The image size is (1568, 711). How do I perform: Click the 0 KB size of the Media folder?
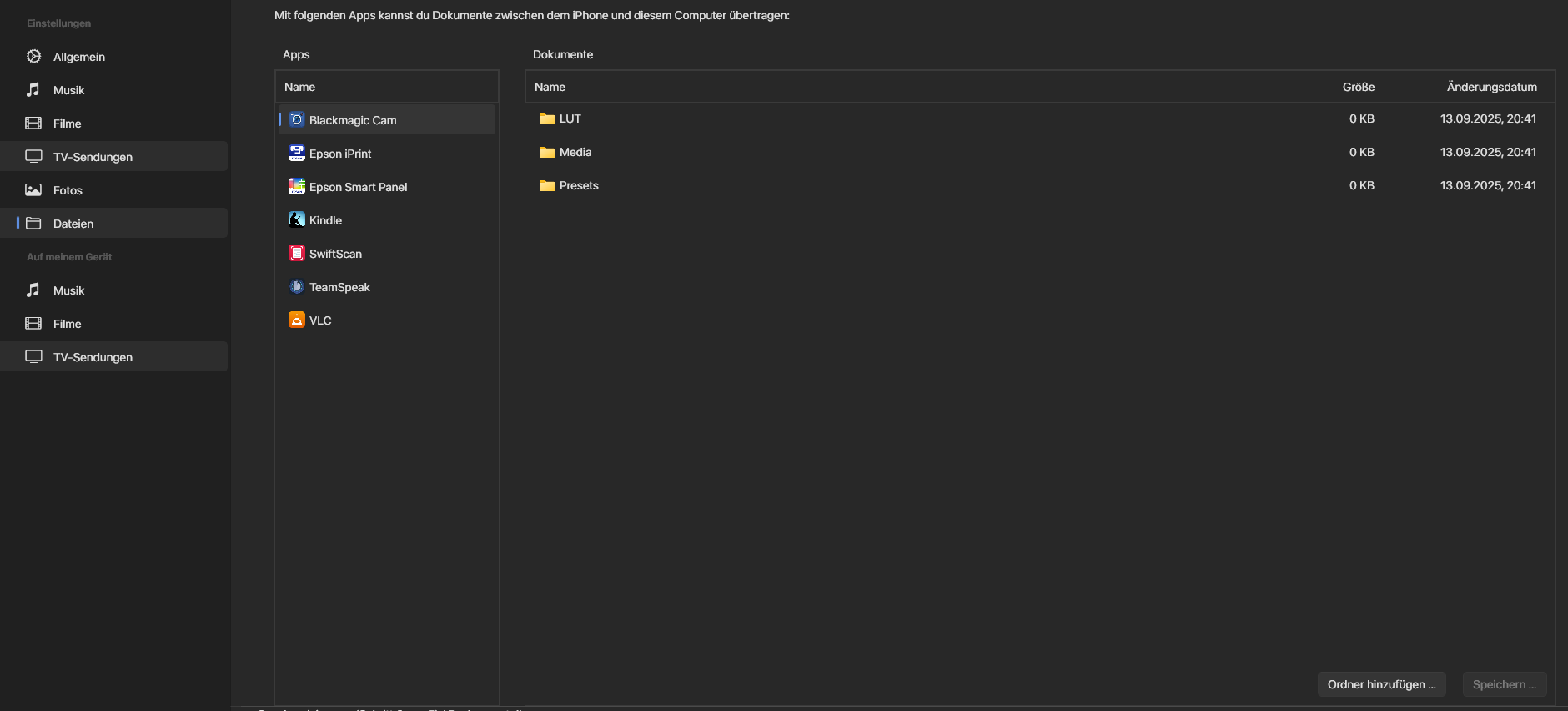click(x=1362, y=152)
